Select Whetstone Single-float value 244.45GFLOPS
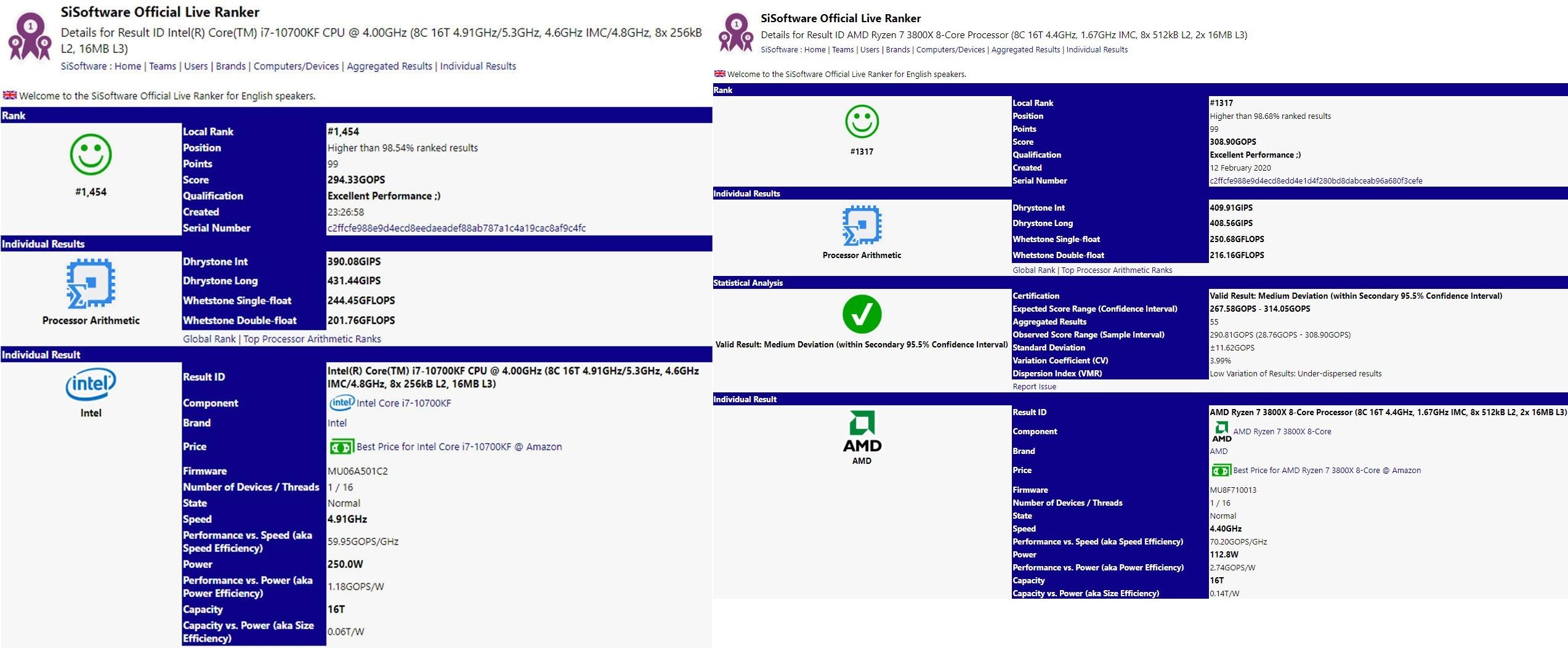The height and width of the screenshot is (648, 1568). [x=361, y=301]
